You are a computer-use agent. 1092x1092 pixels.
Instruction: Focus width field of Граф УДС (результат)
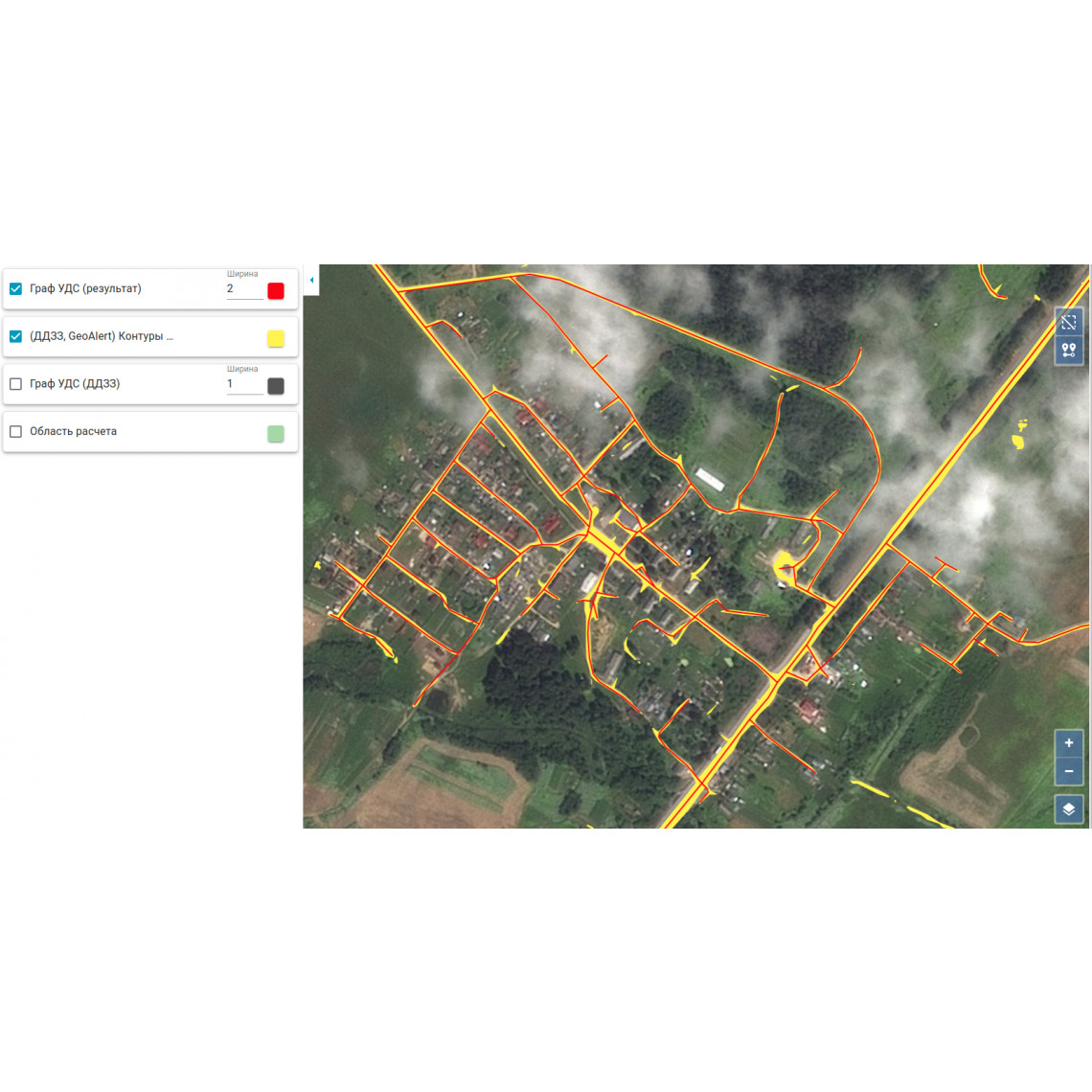coord(244,289)
